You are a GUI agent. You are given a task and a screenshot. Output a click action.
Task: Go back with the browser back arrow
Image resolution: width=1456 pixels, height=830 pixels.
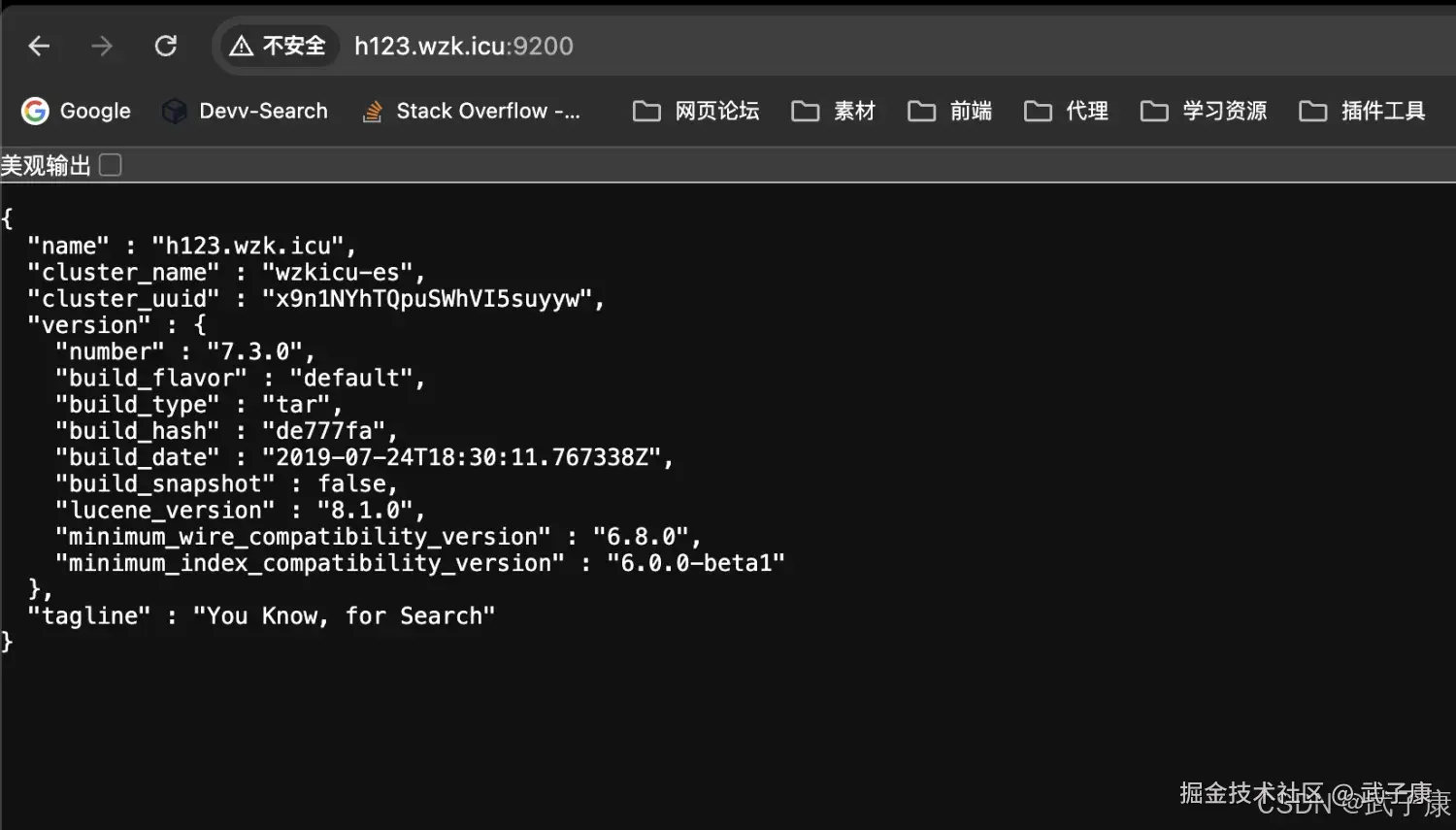coord(39,46)
